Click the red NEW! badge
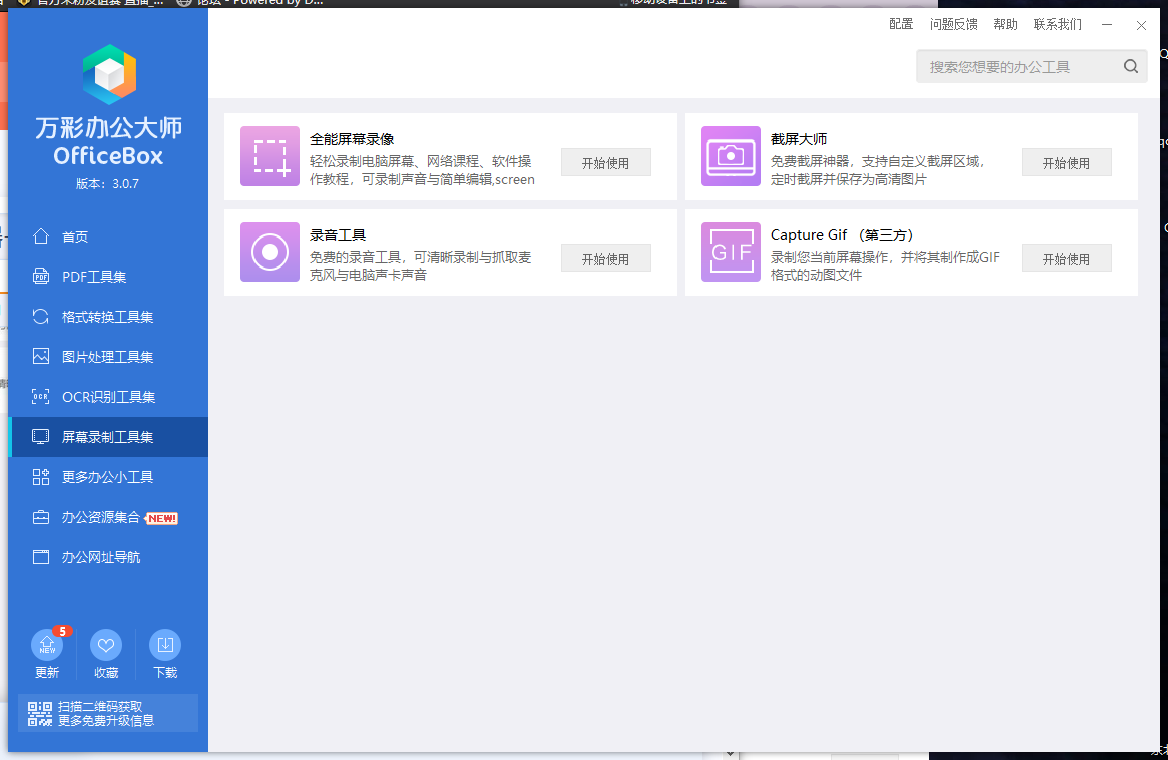The width and height of the screenshot is (1168, 760). [162, 519]
